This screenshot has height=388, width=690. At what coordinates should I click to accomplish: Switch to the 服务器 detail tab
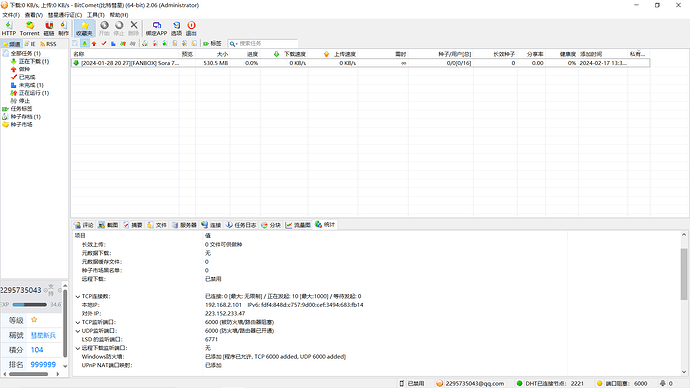[184, 225]
